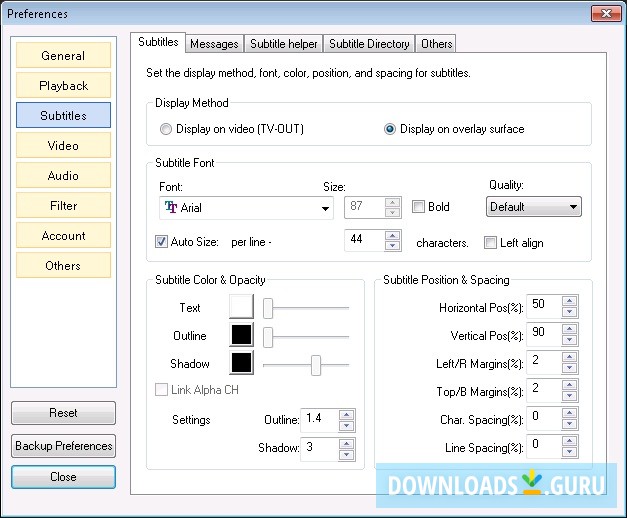Click the font Size field showing 87

[x=364, y=207]
